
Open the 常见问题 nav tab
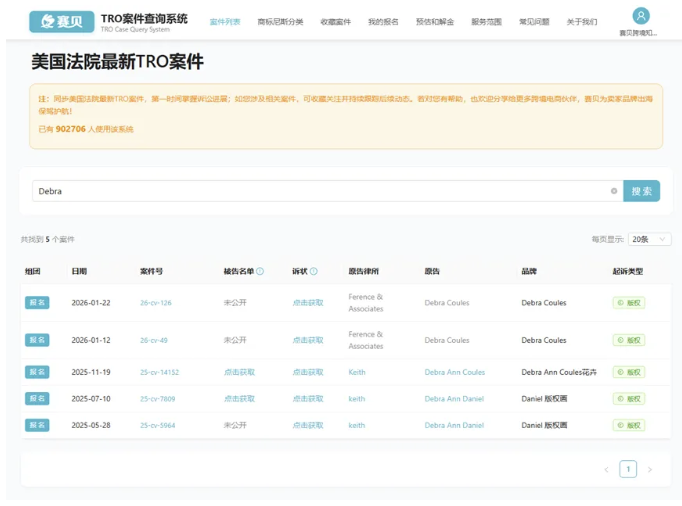pos(534,21)
